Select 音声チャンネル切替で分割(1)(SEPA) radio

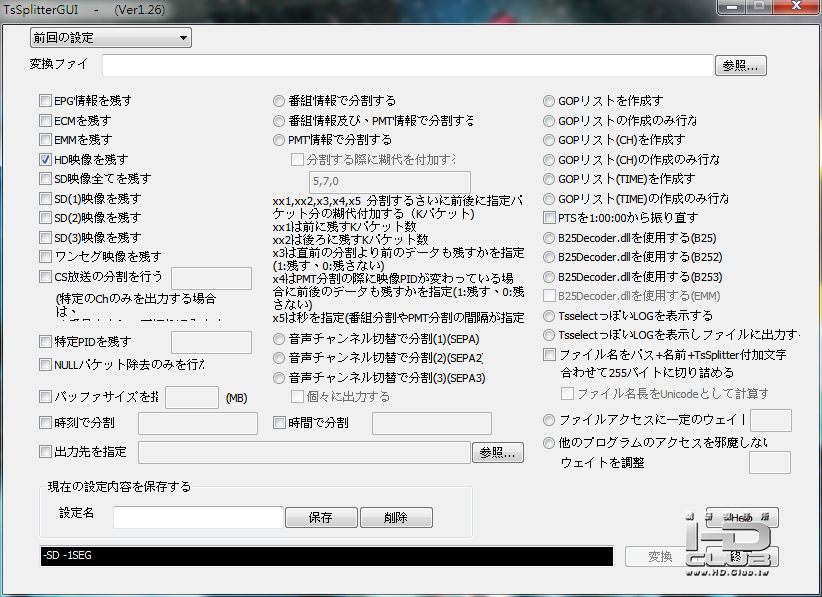pyautogui.click(x=279, y=339)
